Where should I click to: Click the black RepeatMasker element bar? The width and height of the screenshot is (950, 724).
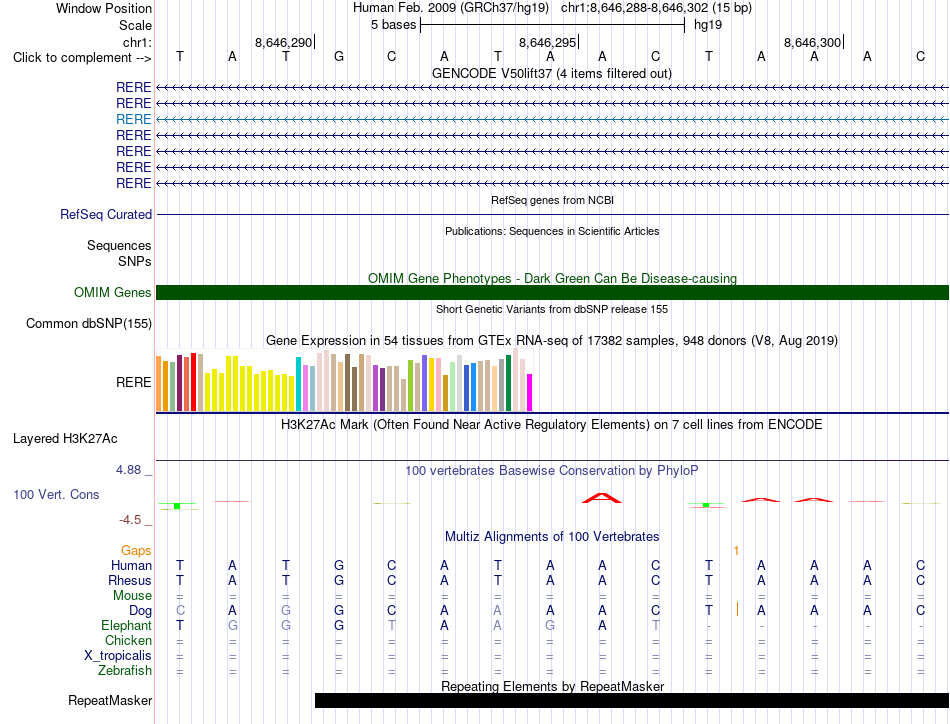[x=631, y=700]
